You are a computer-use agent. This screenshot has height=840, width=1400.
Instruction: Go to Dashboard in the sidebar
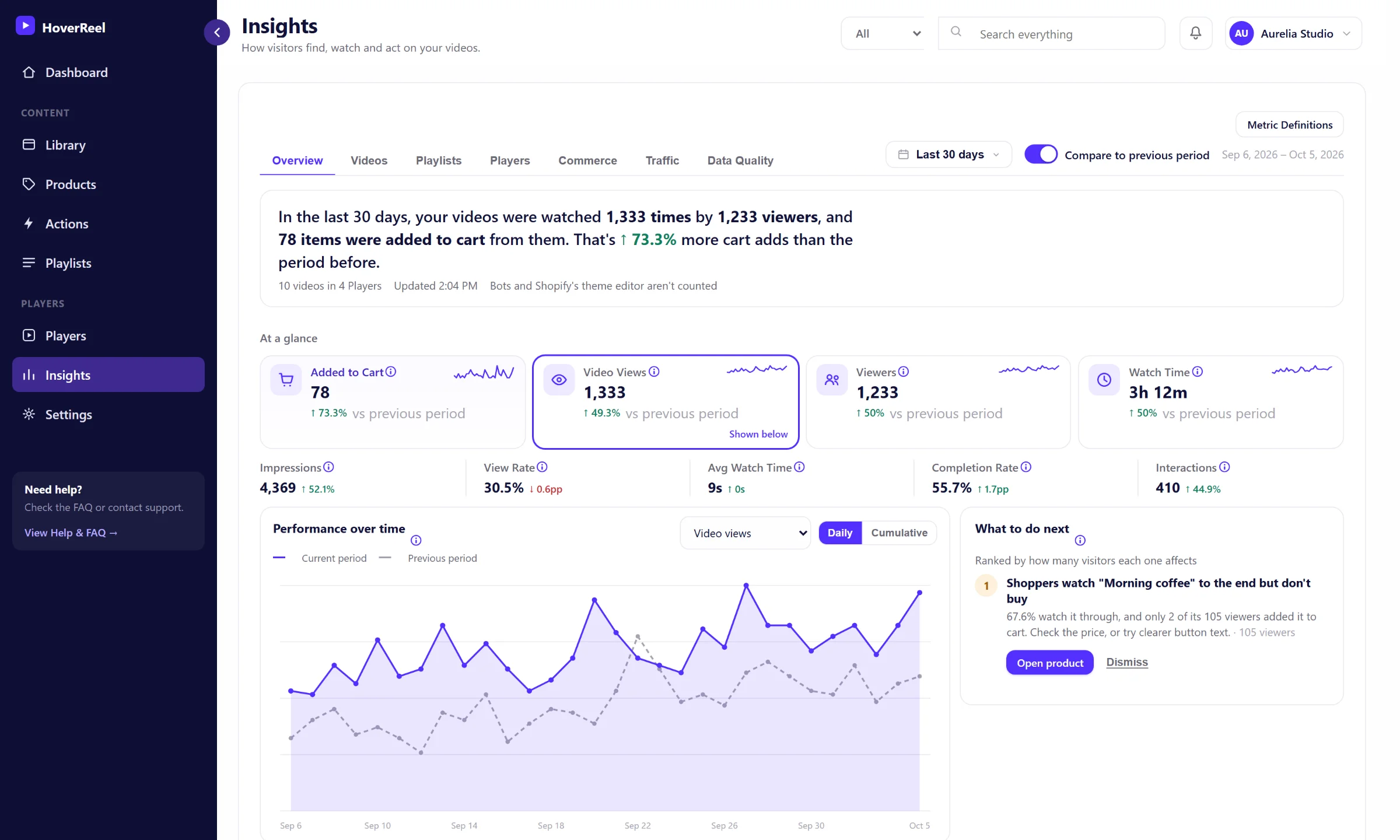(x=108, y=72)
